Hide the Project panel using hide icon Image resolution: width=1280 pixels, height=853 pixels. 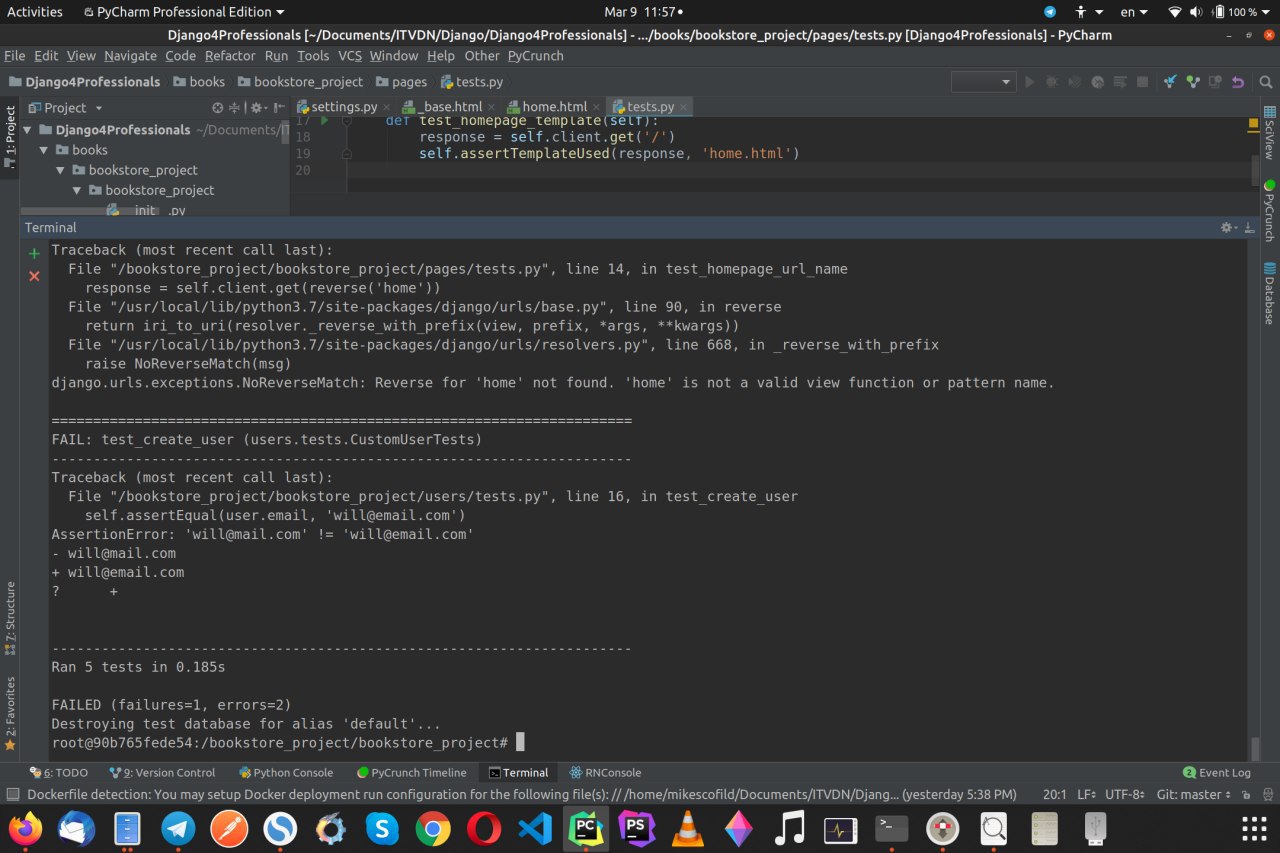pos(278,108)
